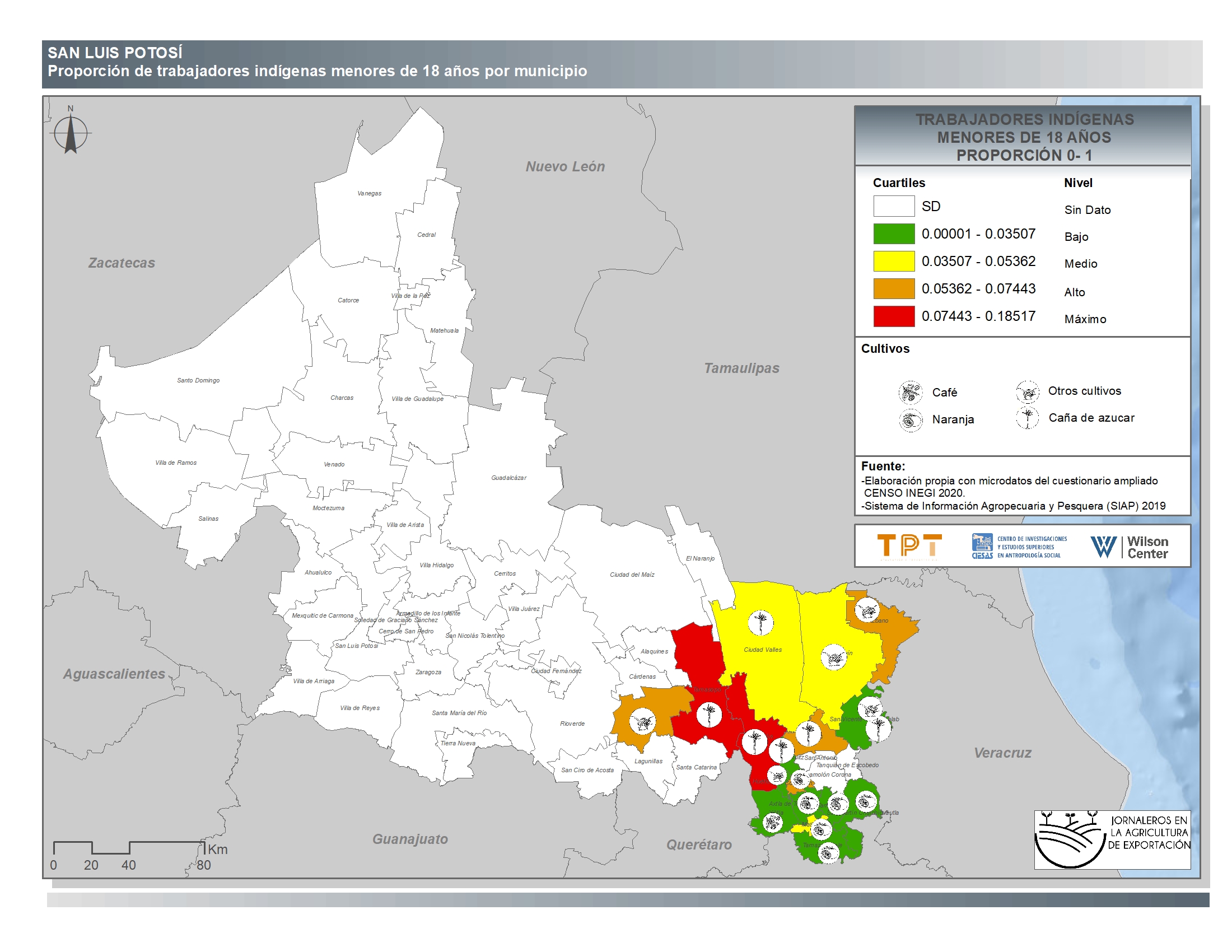Click the Caña de azucar legend icon
Viewport: 1232px width, 952px height.
coord(1027,418)
